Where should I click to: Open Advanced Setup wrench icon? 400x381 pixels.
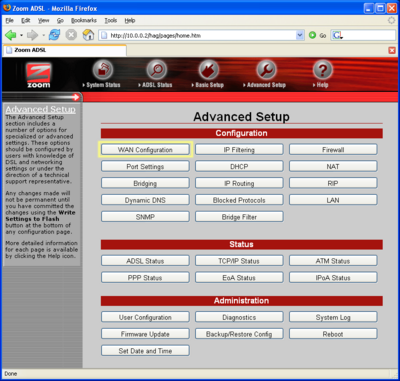tap(266, 70)
